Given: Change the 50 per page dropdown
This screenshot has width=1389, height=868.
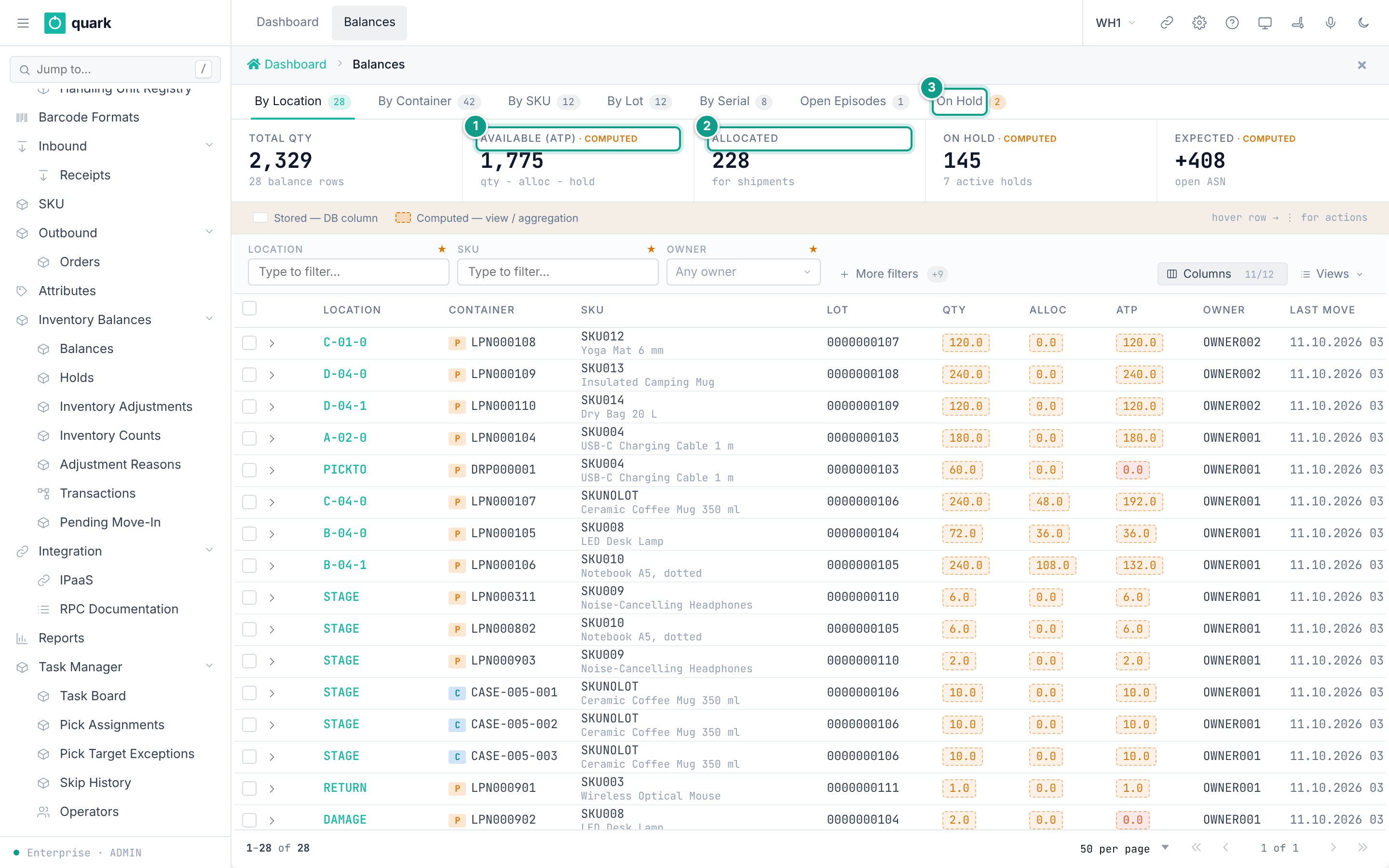Looking at the screenshot, I should tap(1124, 848).
